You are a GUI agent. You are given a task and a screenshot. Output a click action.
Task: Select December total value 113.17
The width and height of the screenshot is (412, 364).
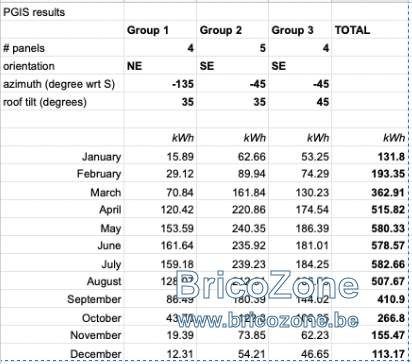(x=370, y=354)
